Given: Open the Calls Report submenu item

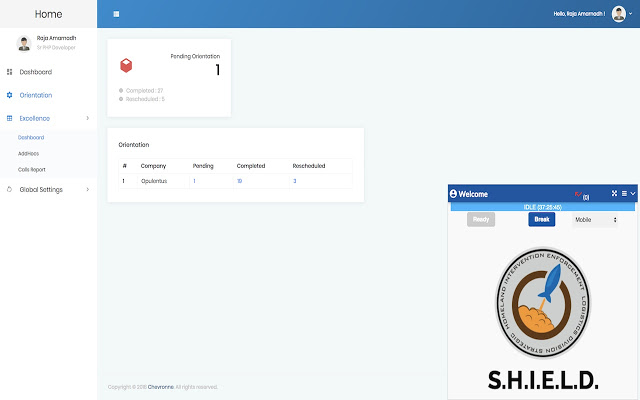Looking at the screenshot, I should [32, 170].
